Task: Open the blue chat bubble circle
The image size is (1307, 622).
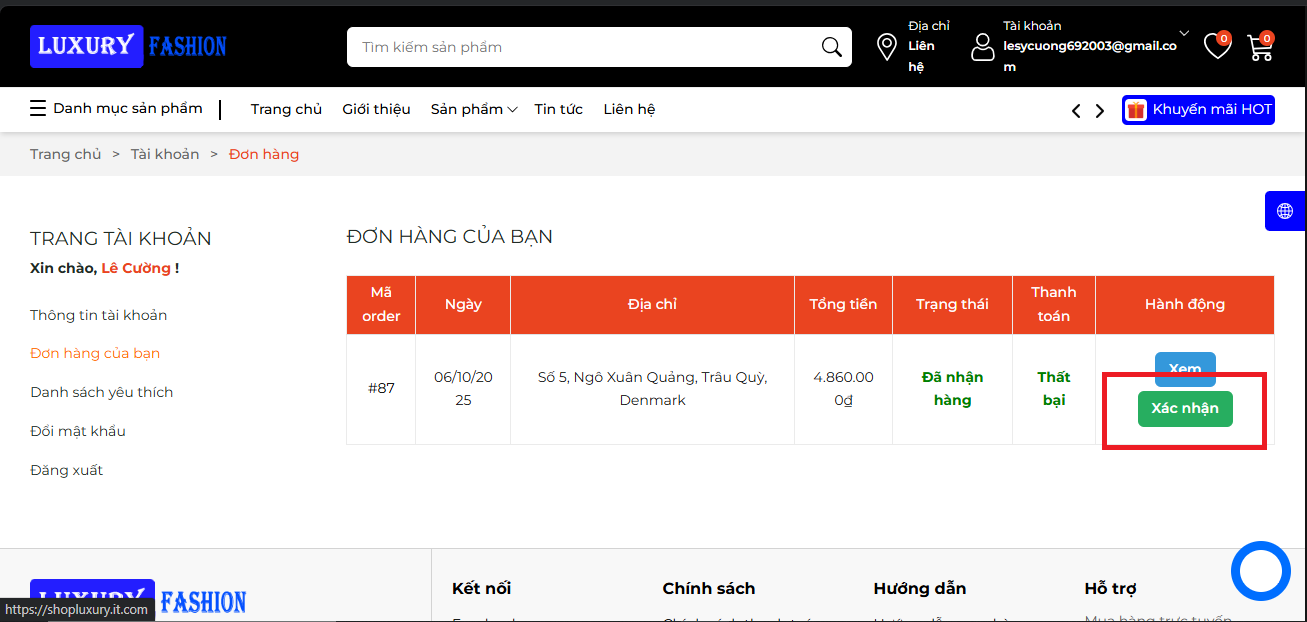Action: (x=1261, y=571)
